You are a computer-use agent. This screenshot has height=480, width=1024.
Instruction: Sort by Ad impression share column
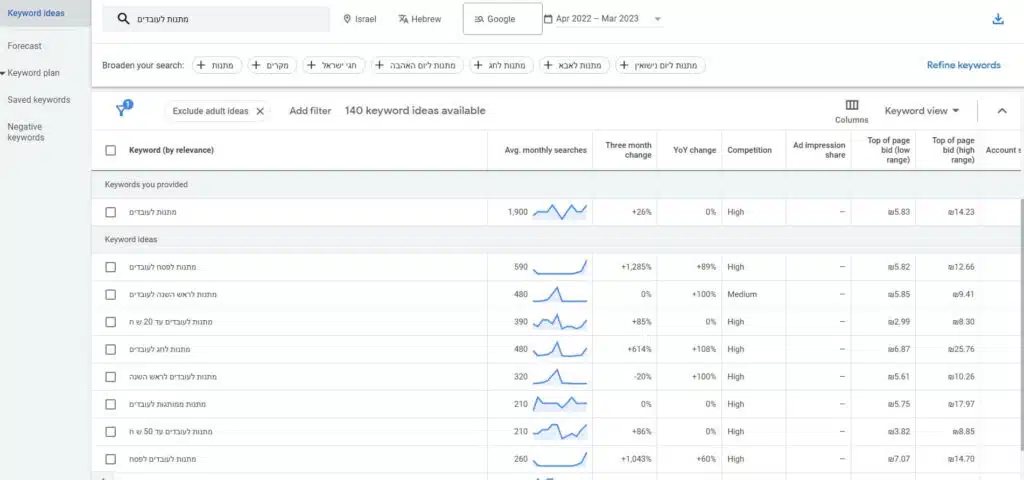[819, 150]
